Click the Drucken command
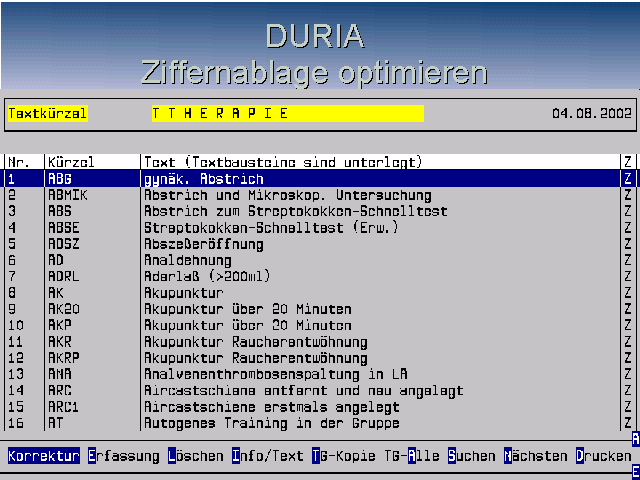This screenshot has width=640, height=480. [604, 456]
